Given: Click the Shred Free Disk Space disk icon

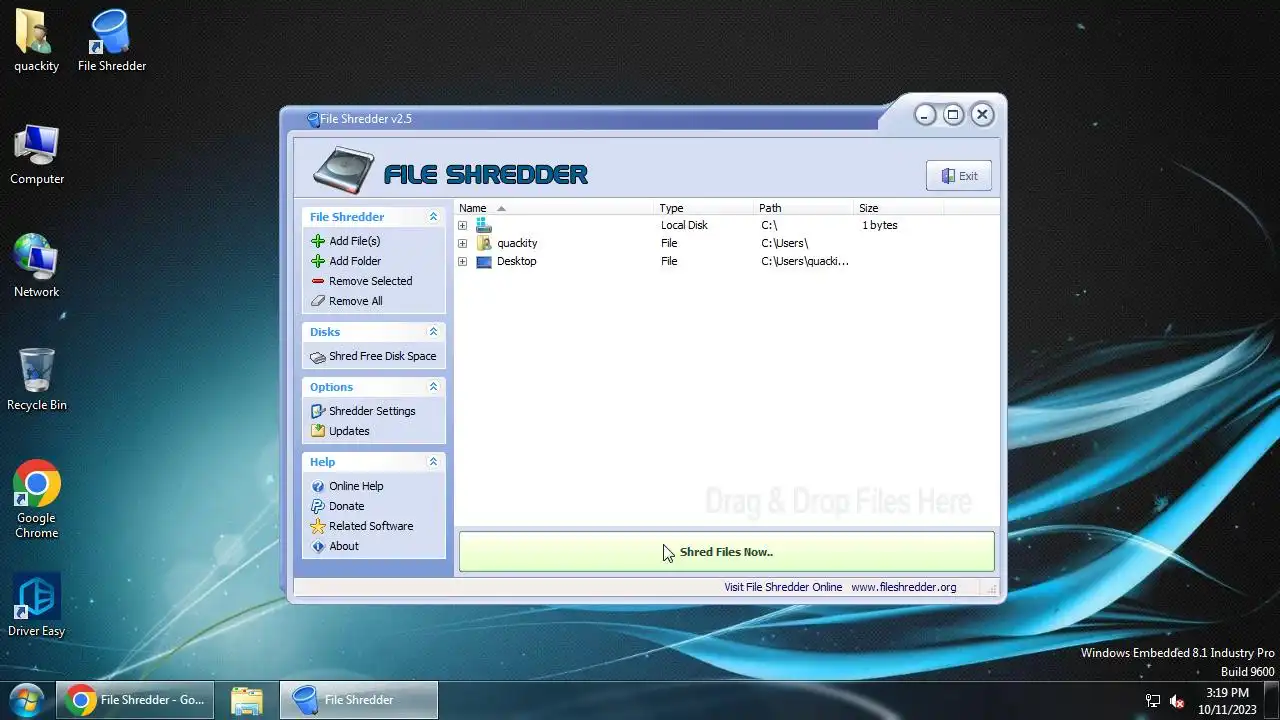Looking at the screenshot, I should (x=318, y=357).
